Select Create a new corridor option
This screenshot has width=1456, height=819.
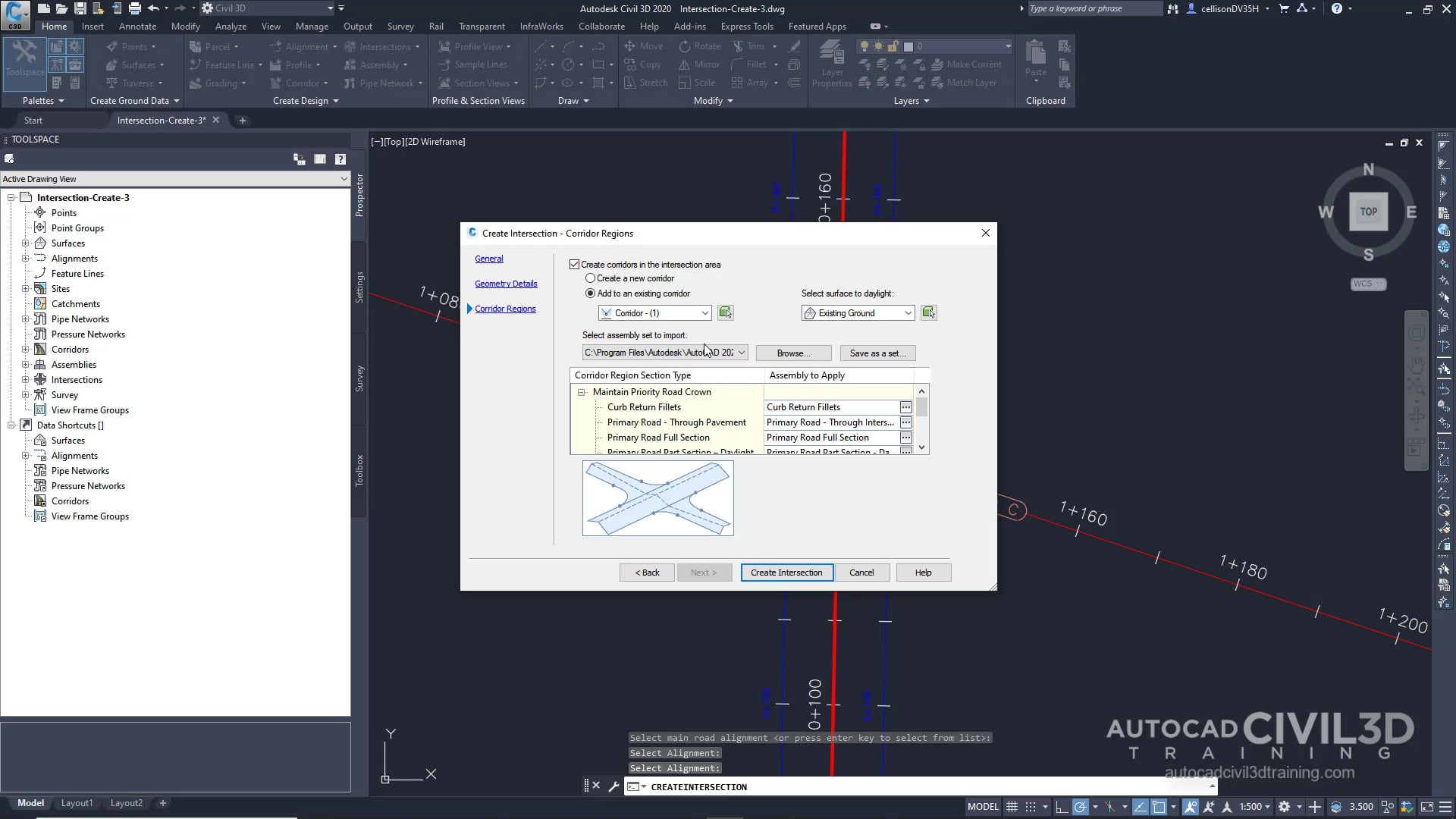pyautogui.click(x=591, y=278)
